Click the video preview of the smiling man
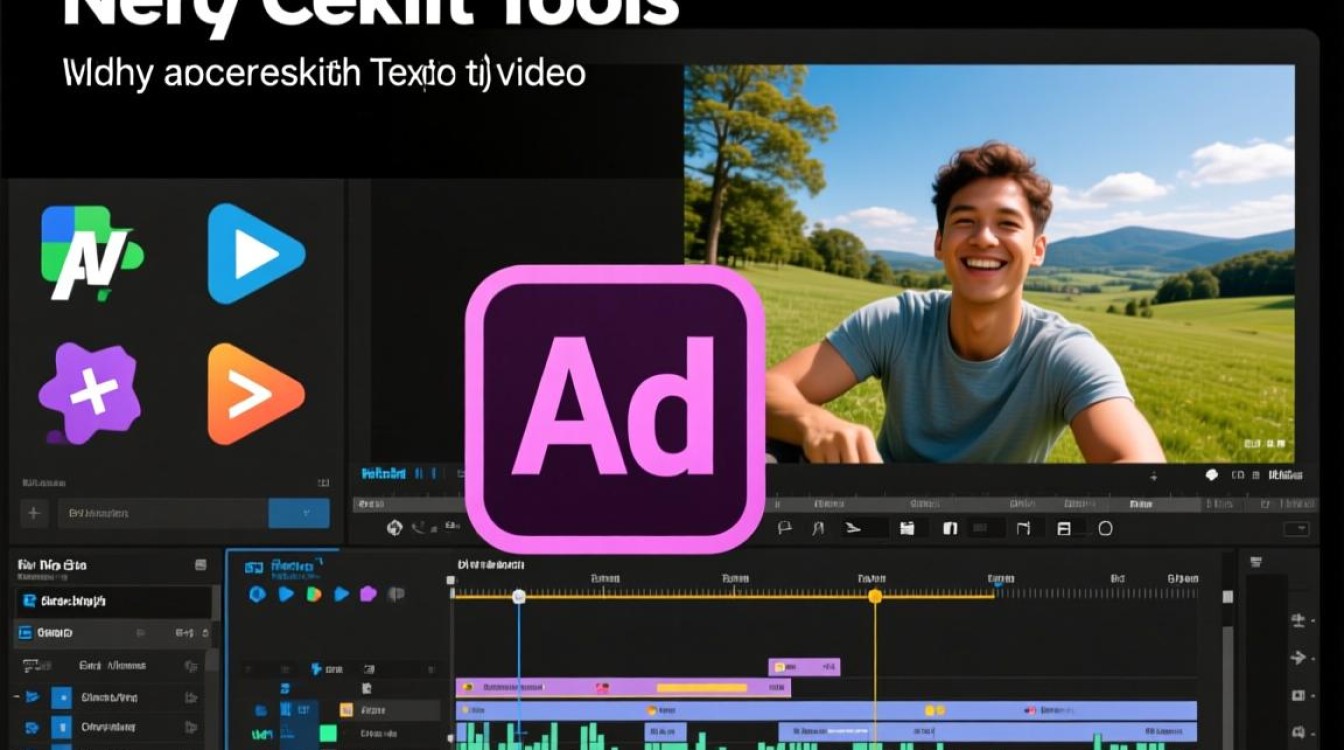Screen dimensions: 1344x750 (x=989, y=264)
